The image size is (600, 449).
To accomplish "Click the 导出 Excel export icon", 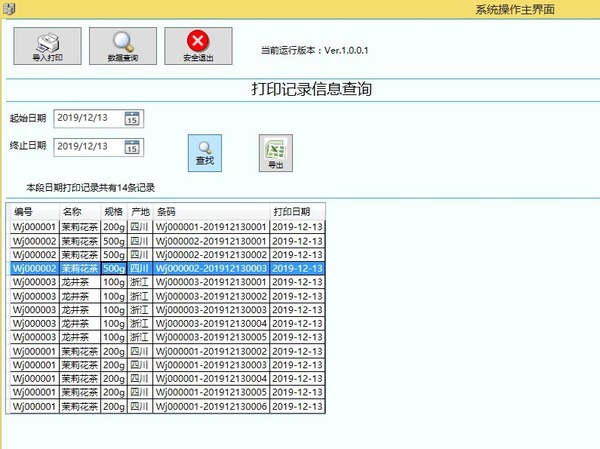I will click(x=276, y=152).
